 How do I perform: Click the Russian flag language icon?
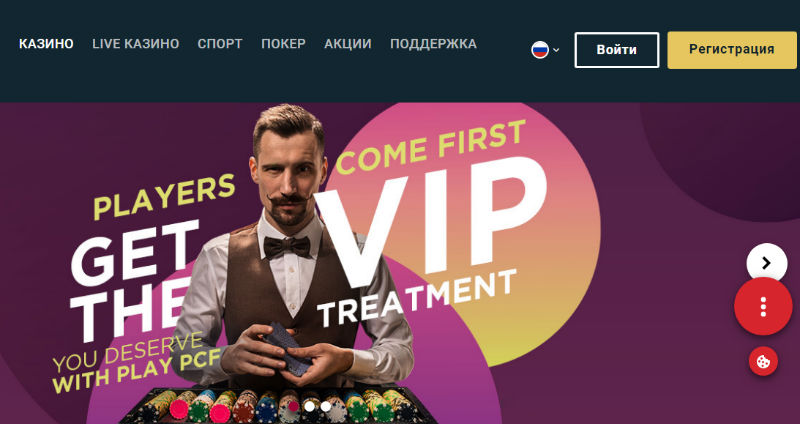pyautogui.click(x=540, y=50)
